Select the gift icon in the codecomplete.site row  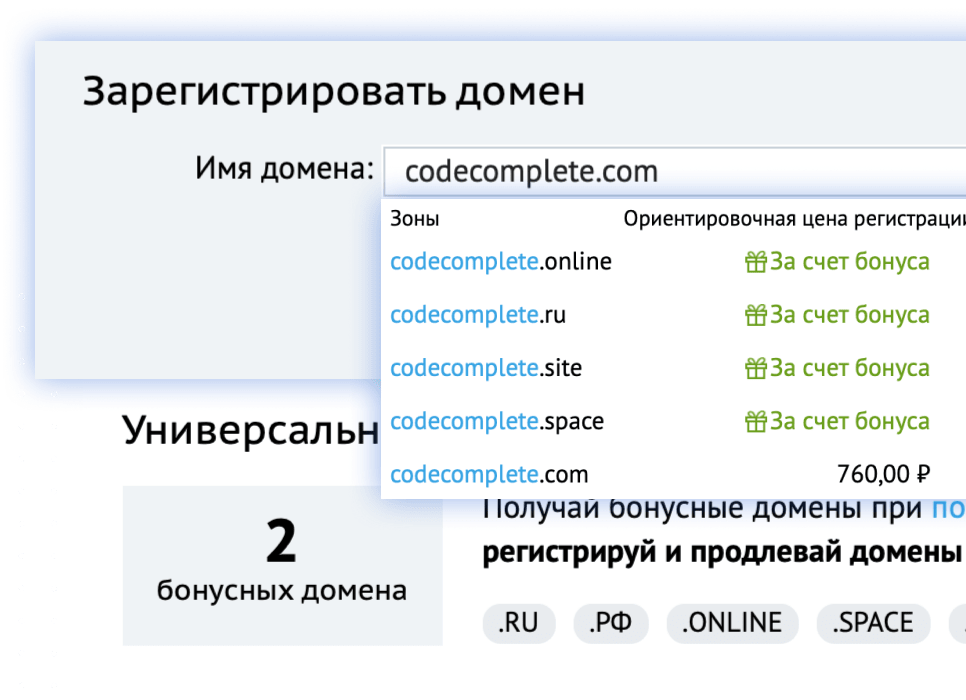pos(755,368)
